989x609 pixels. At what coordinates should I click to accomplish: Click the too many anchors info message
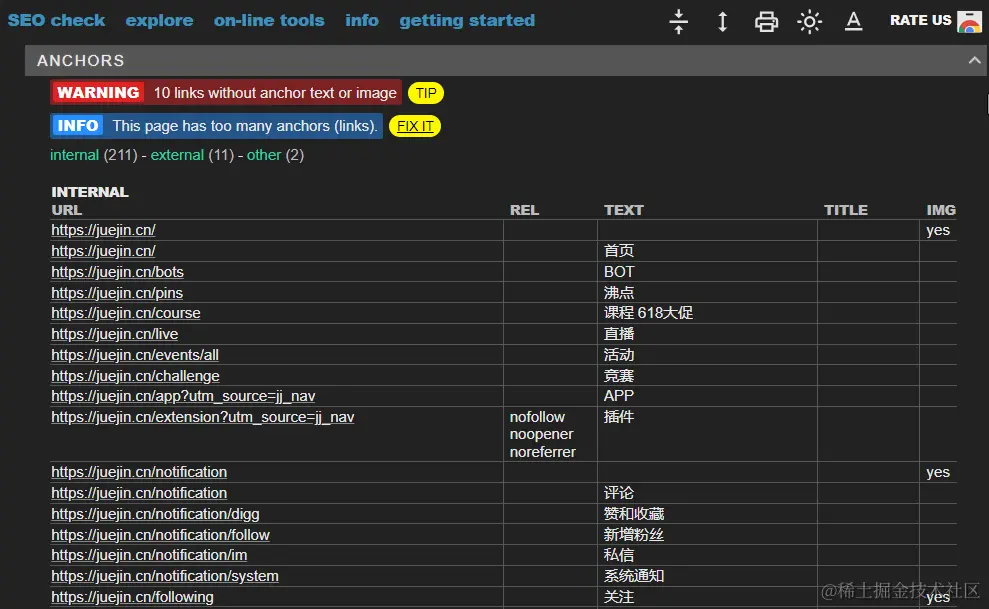(245, 125)
